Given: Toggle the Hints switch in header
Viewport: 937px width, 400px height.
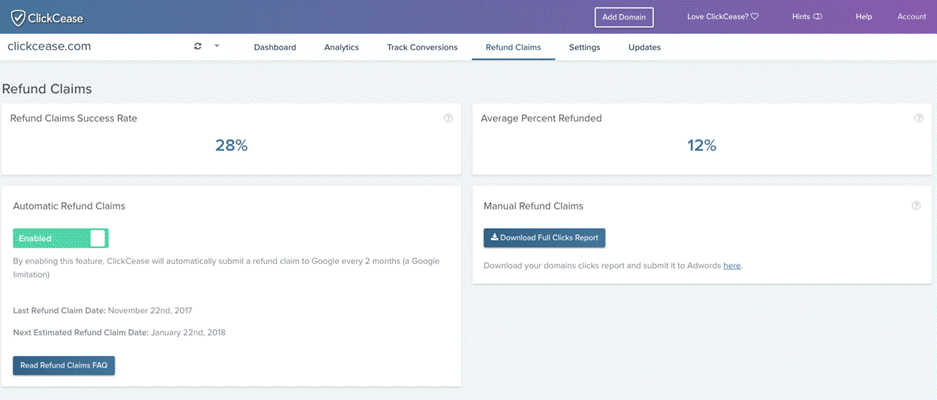Looking at the screenshot, I should click(x=817, y=17).
